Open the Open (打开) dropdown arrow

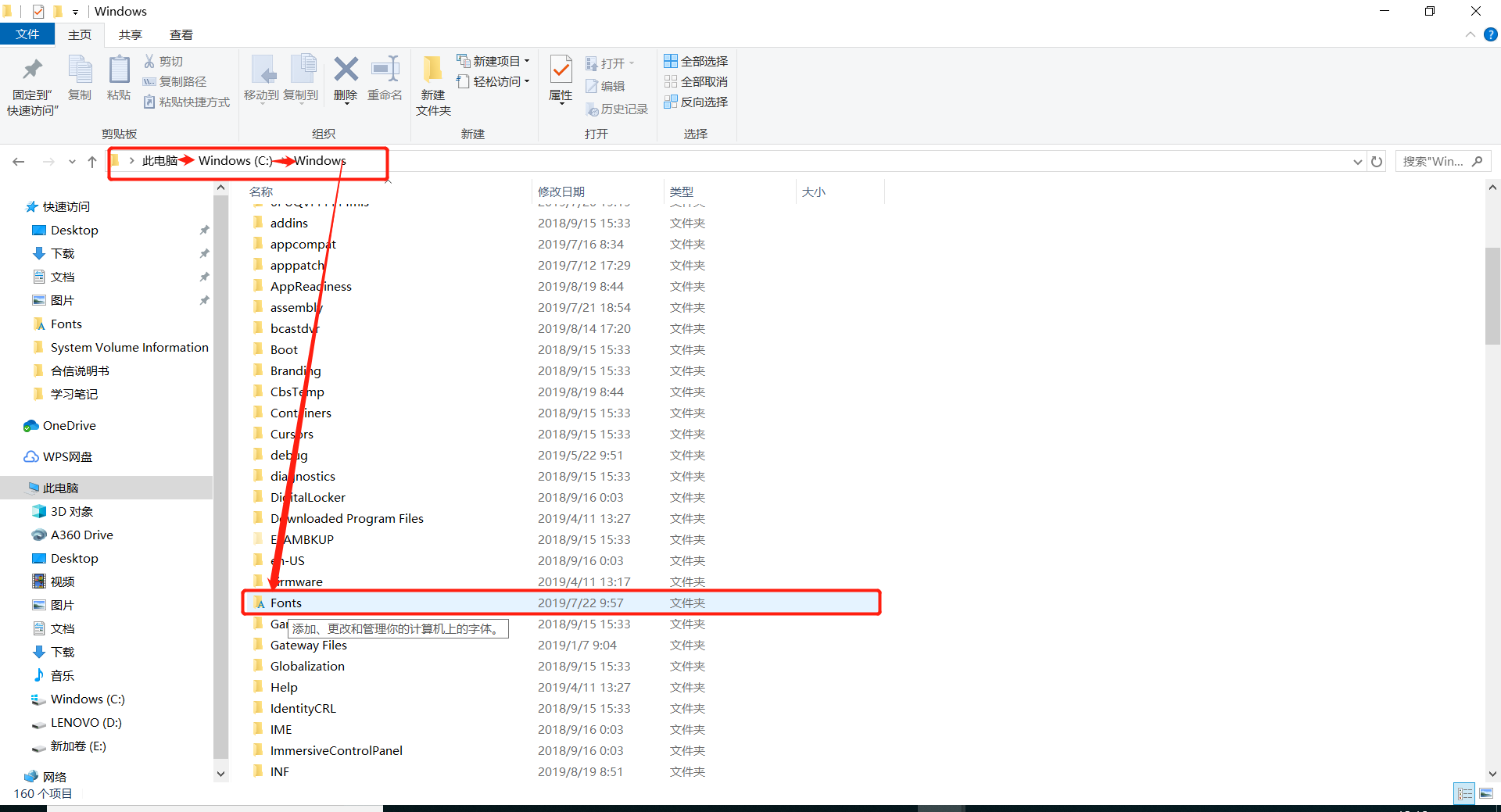point(631,63)
